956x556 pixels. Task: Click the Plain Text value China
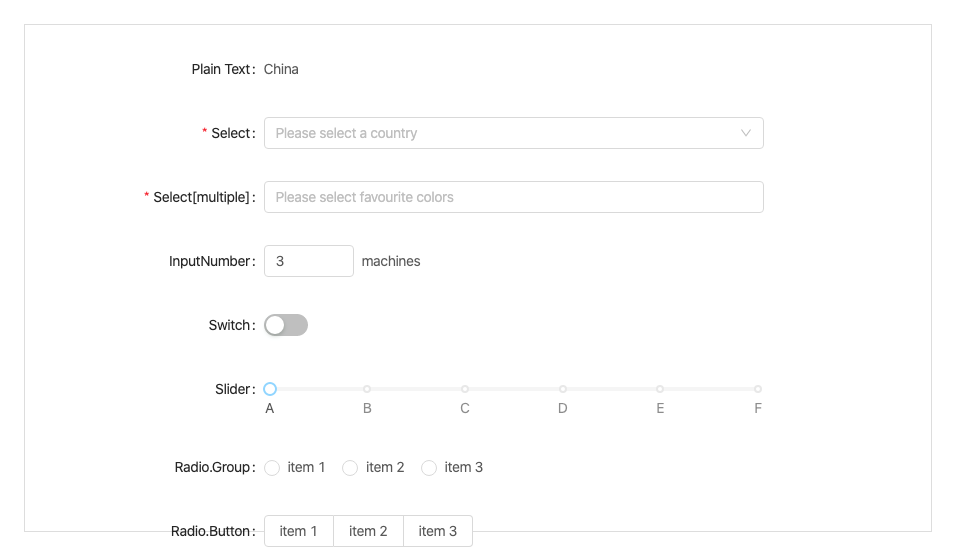(x=281, y=69)
